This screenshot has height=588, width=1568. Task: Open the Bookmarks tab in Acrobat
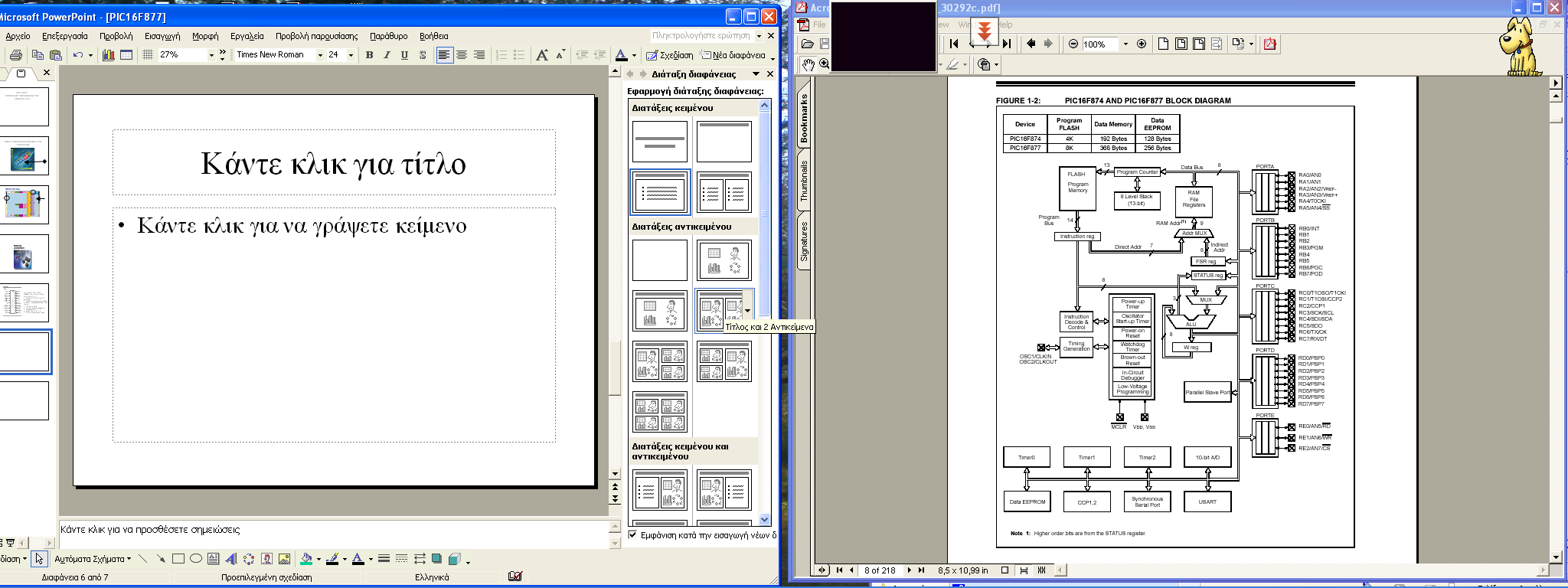804,118
